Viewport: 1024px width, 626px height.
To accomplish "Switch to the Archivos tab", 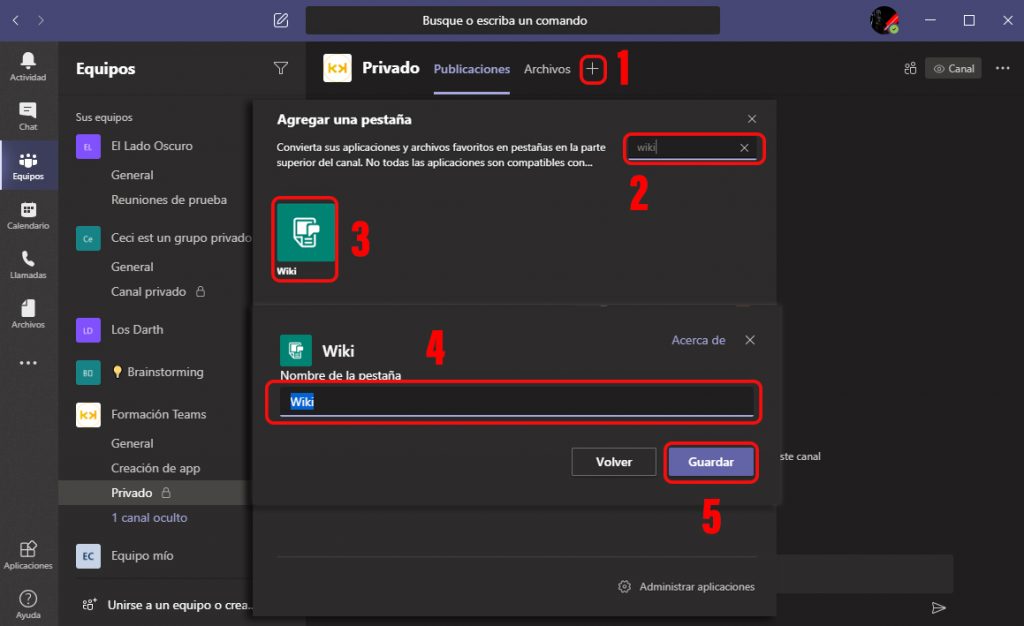I will coord(547,69).
